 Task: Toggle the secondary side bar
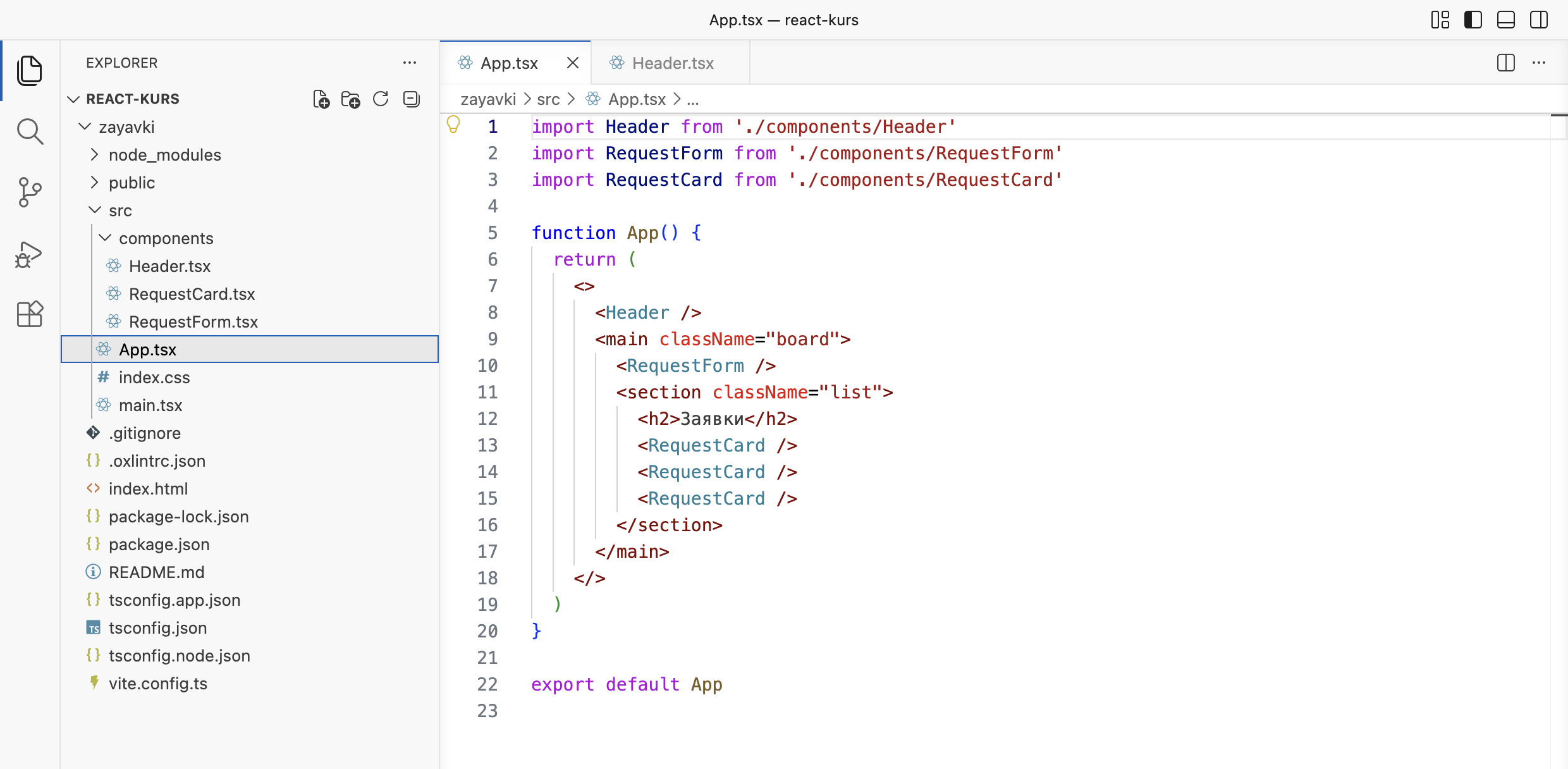click(1539, 20)
